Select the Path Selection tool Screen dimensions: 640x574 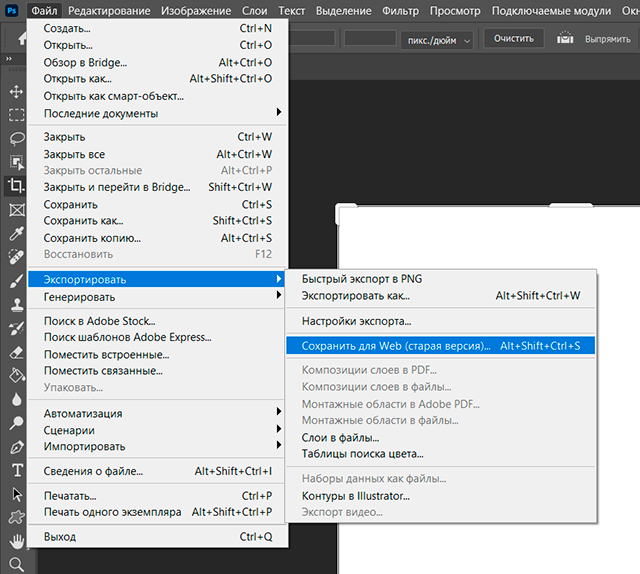pyautogui.click(x=17, y=494)
